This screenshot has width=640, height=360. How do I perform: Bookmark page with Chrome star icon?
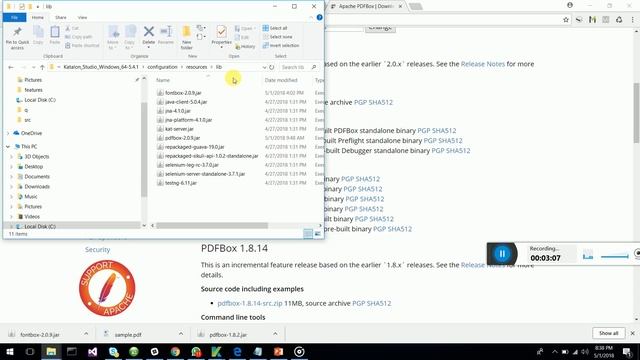click(566, 20)
